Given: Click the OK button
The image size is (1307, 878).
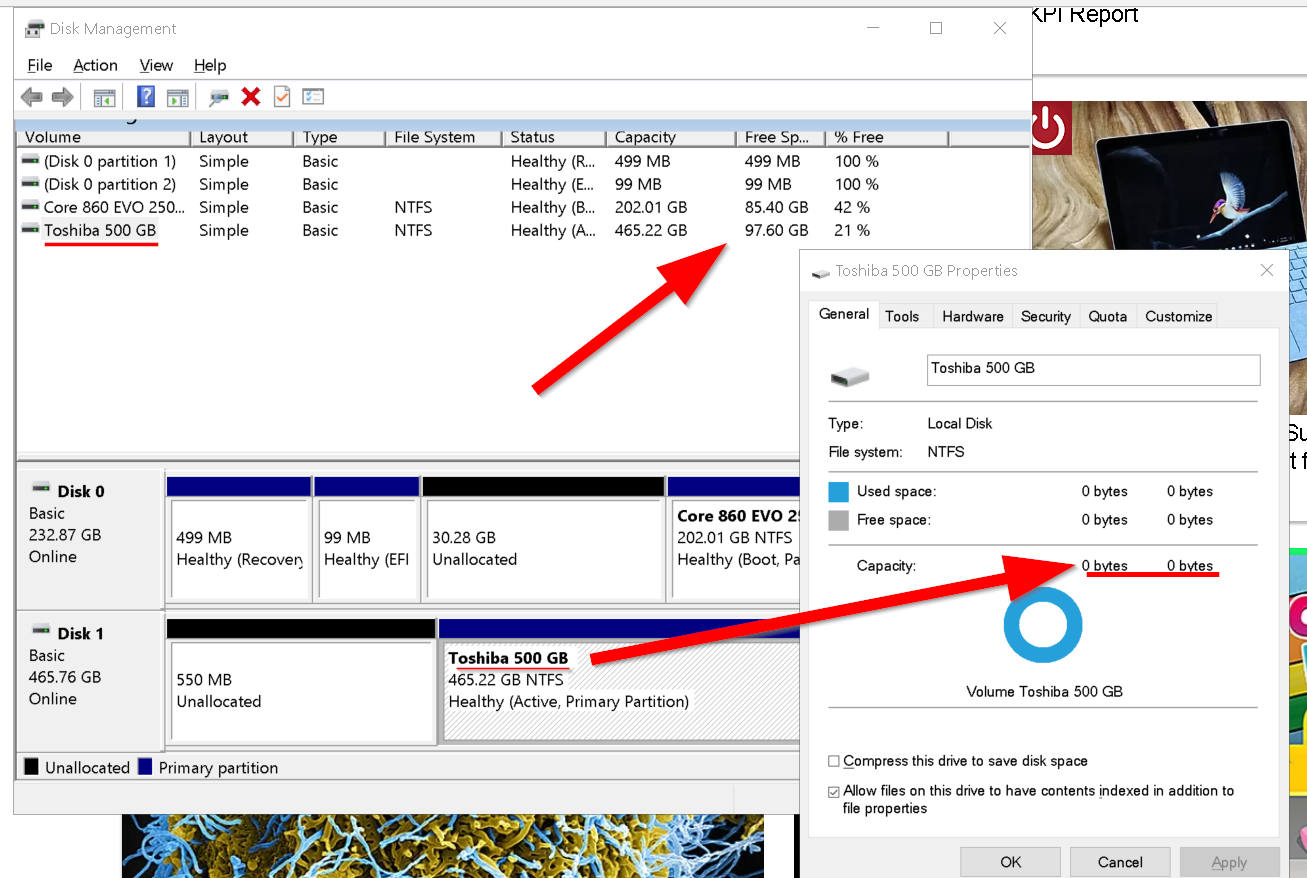Looking at the screenshot, I should coord(1011,862).
